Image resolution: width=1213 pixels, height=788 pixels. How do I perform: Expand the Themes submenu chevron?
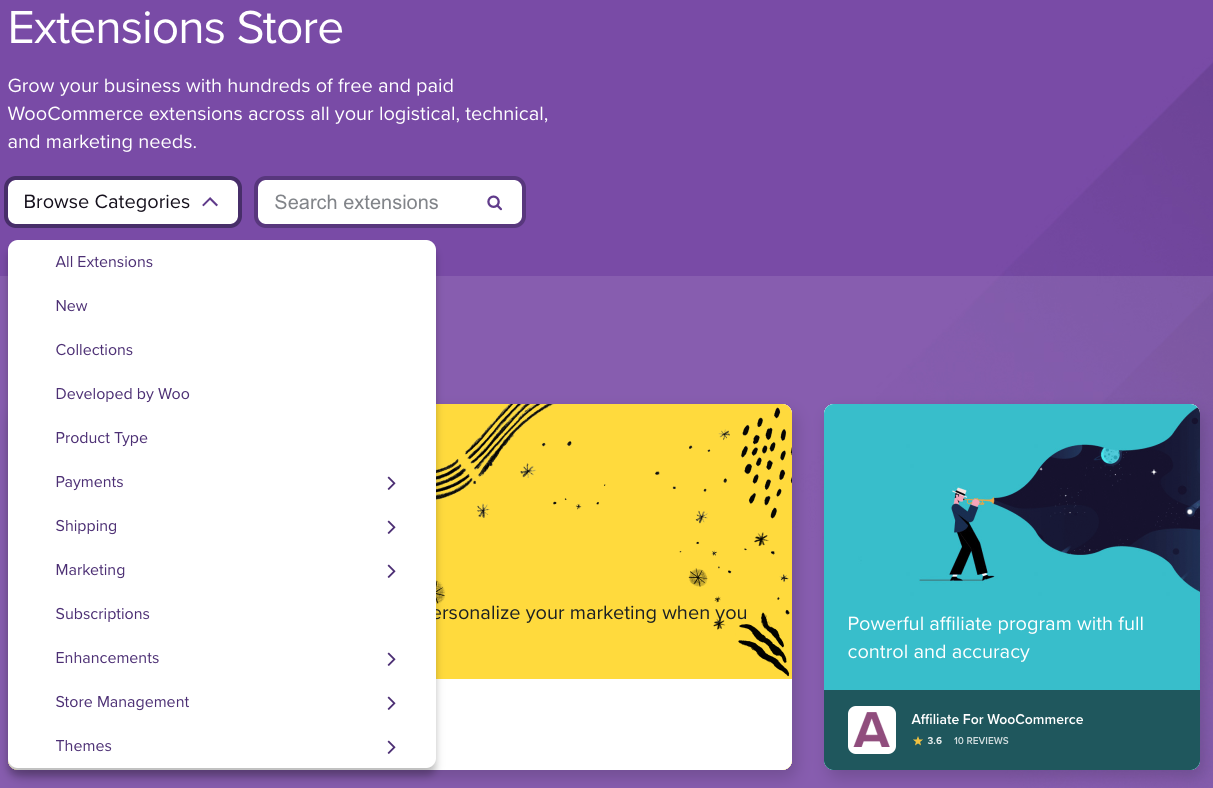click(x=391, y=747)
